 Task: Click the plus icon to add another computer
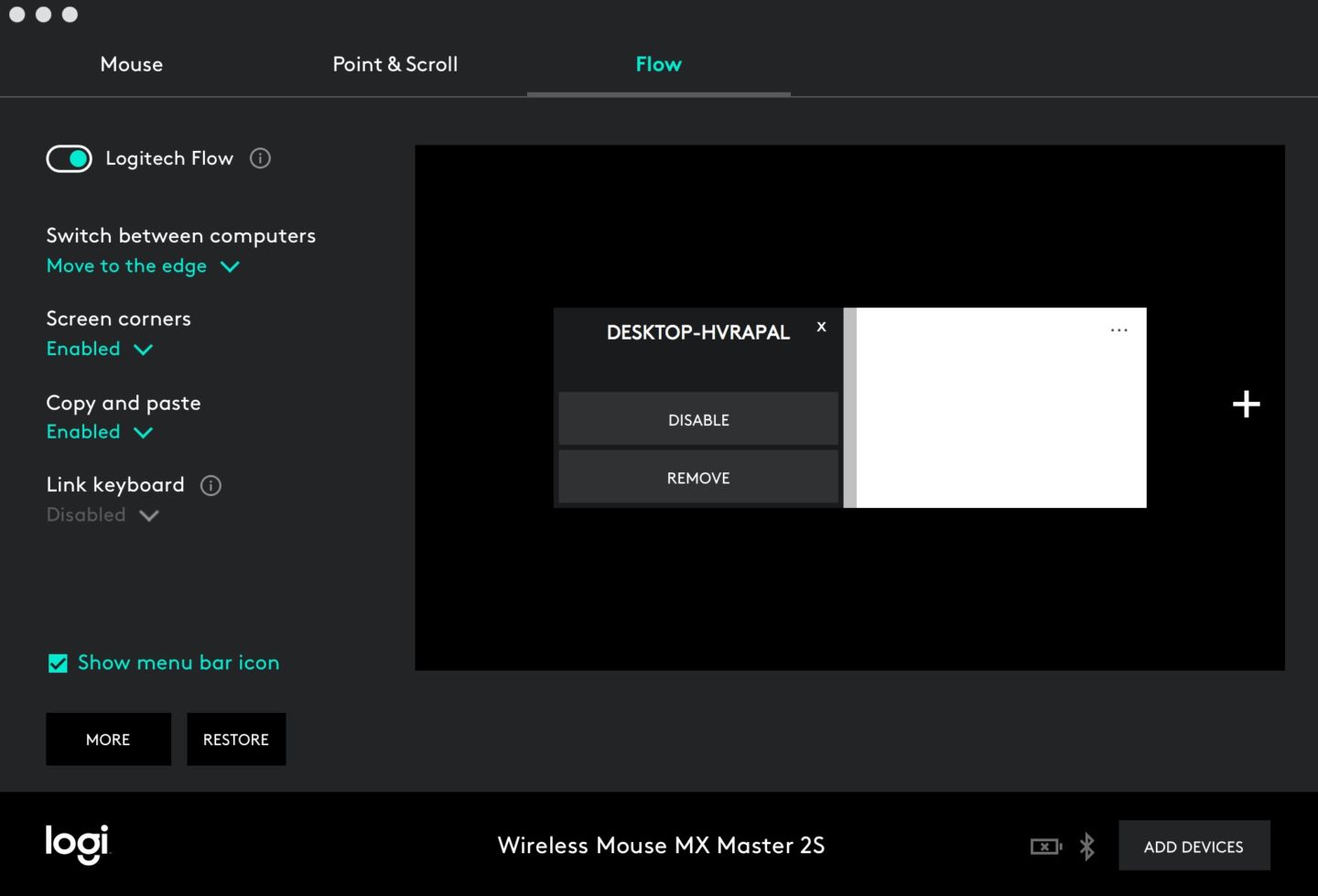pos(1246,404)
